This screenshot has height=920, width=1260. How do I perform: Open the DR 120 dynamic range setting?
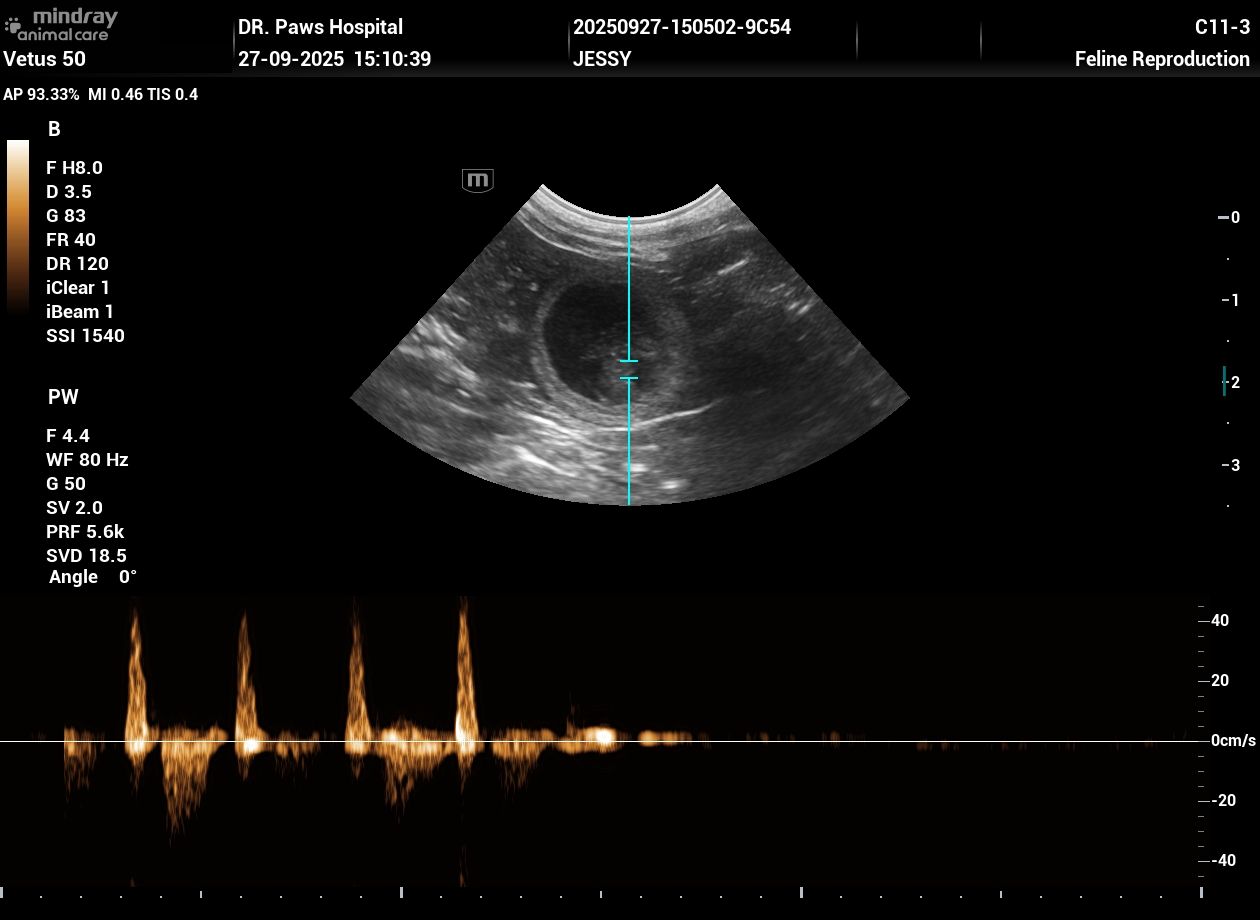77,264
